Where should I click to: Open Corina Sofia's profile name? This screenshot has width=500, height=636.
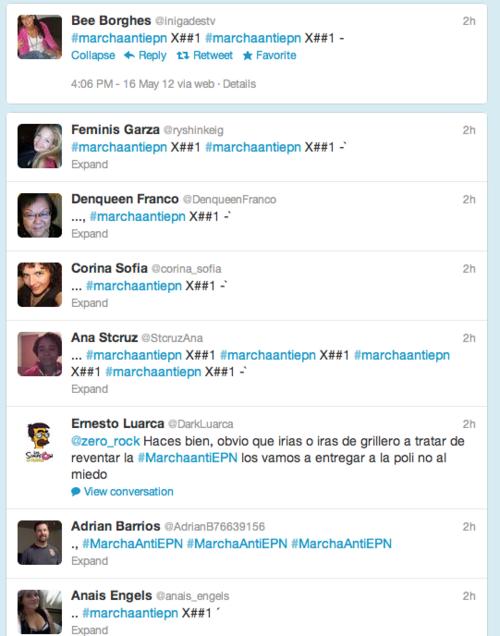click(x=109, y=268)
